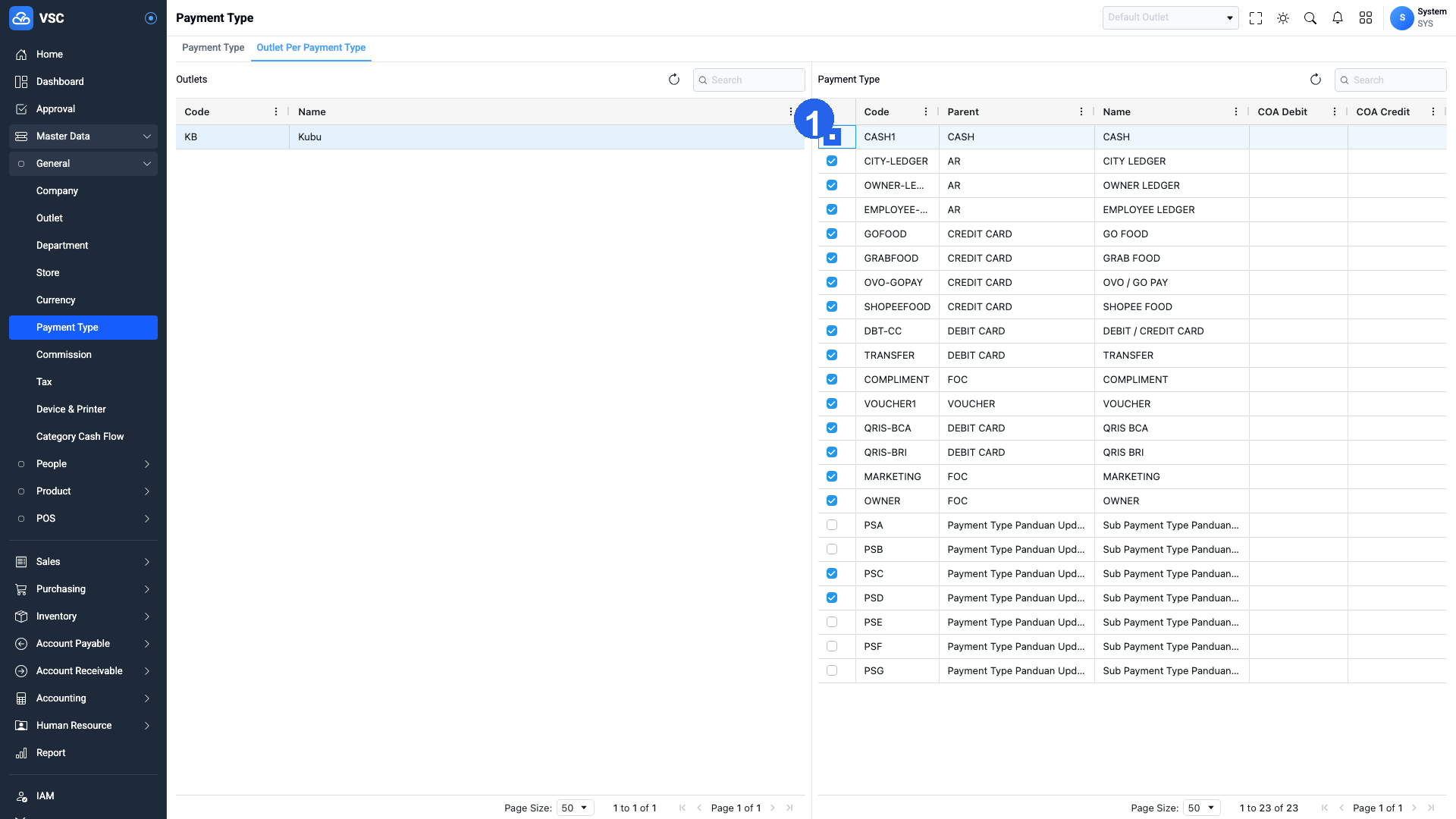Image resolution: width=1456 pixels, height=819 pixels.
Task: Open Dashboard in sidebar
Action: pyautogui.click(x=83, y=82)
